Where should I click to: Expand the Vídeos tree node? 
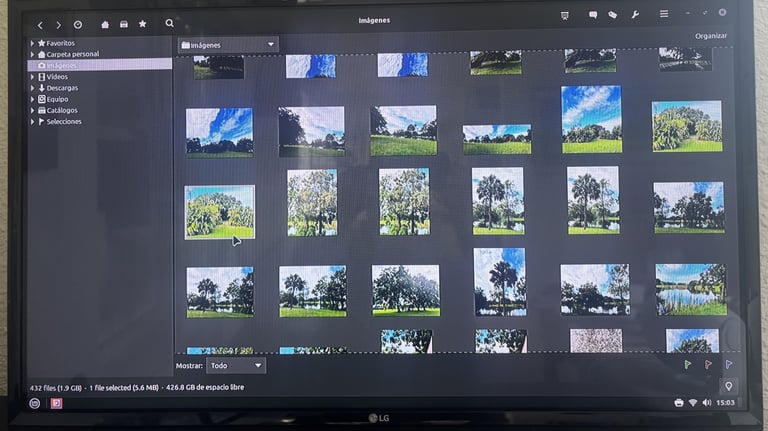(32, 77)
